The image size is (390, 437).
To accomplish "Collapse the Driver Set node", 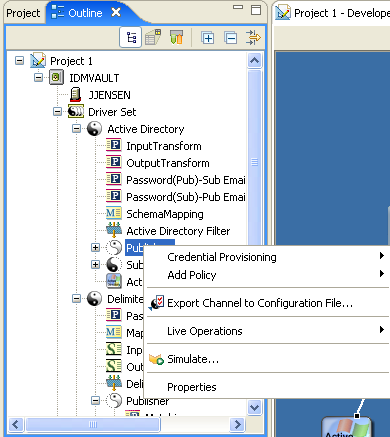I will click(x=58, y=112).
